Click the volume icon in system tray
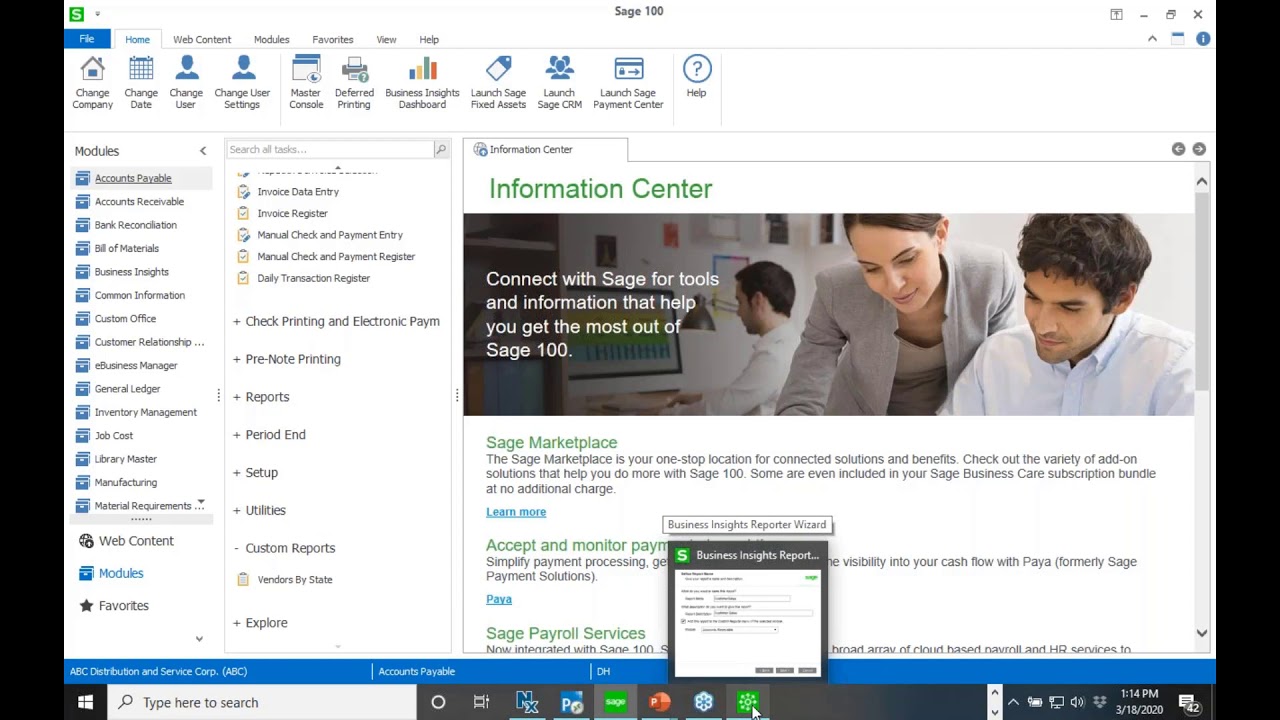This screenshot has width=1280, height=720. [1077, 702]
